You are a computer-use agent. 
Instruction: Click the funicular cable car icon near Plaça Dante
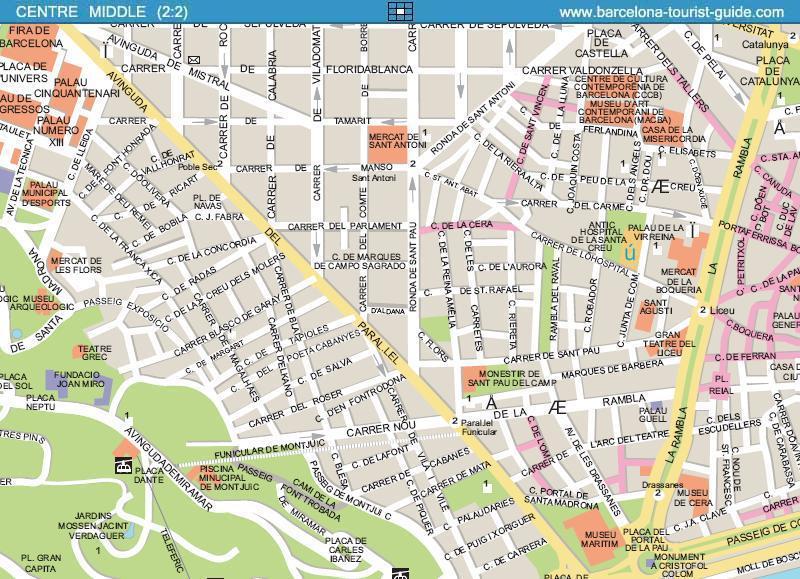click(x=125, y=464)
